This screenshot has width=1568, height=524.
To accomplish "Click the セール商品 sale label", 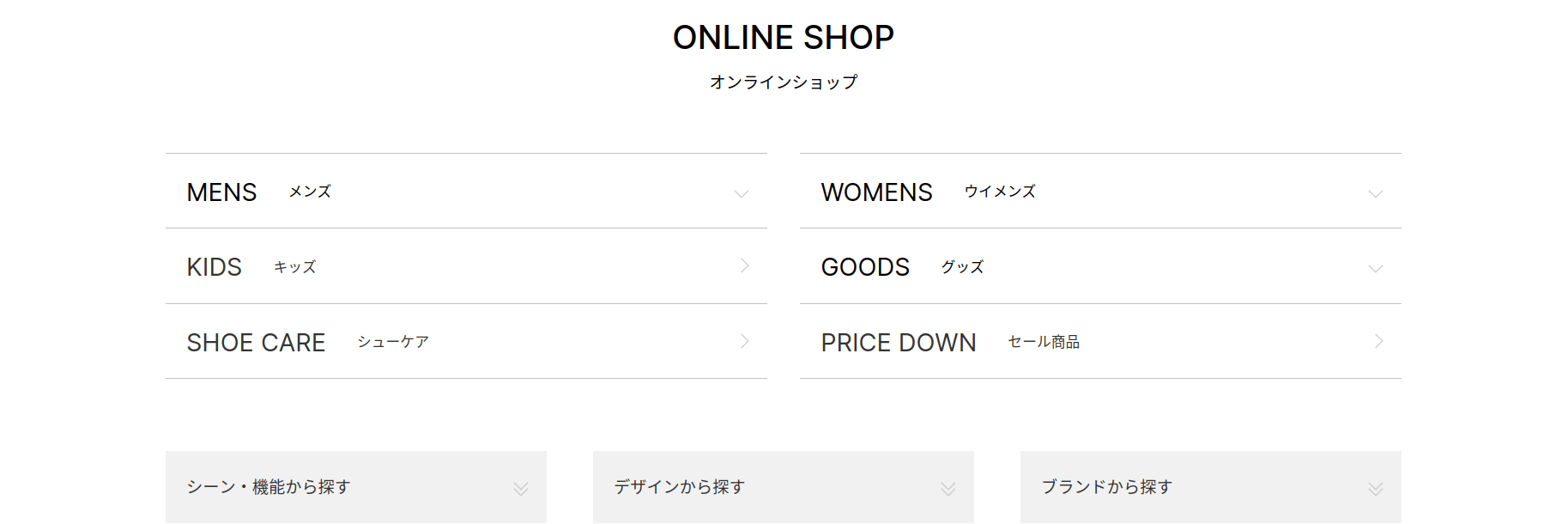I will pos(1044,342).
